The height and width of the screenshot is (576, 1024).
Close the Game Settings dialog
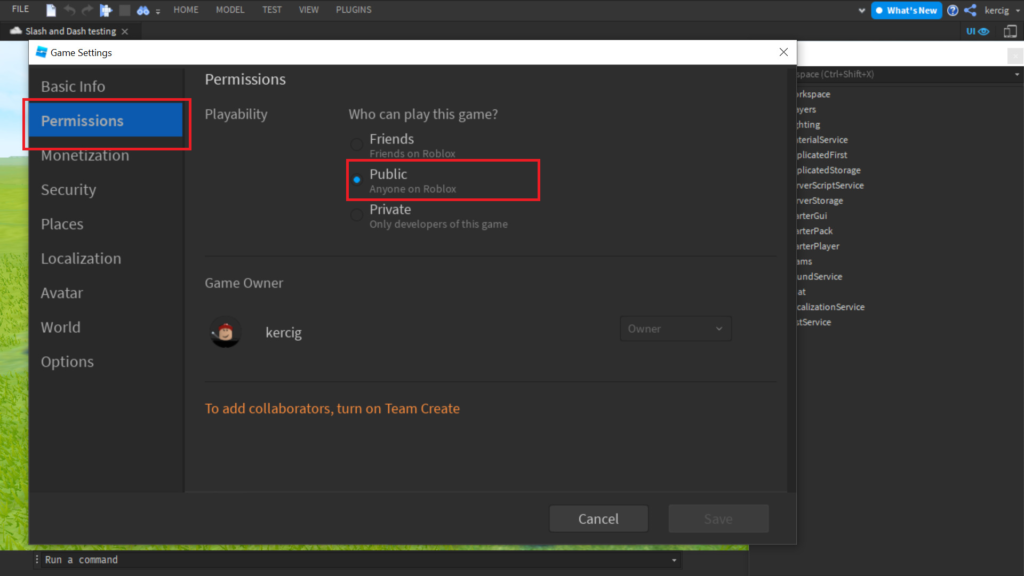(x=784, y=52)
